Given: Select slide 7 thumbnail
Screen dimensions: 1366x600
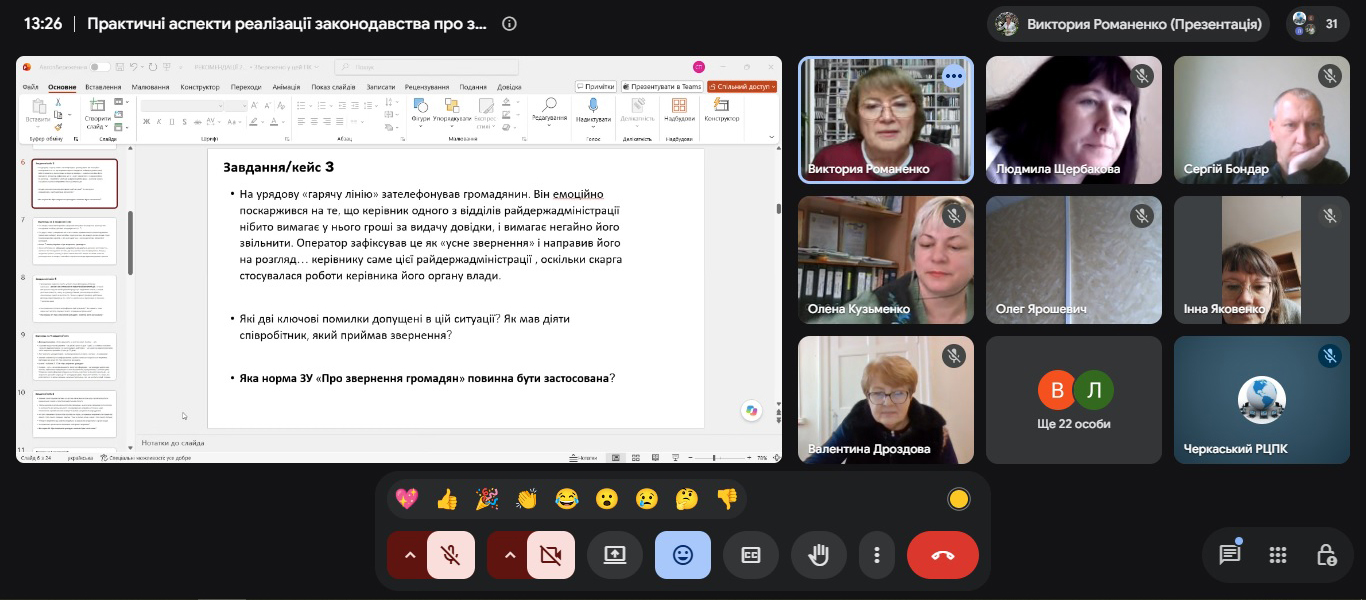Looking at the screenshot, I should click(75, 241).
